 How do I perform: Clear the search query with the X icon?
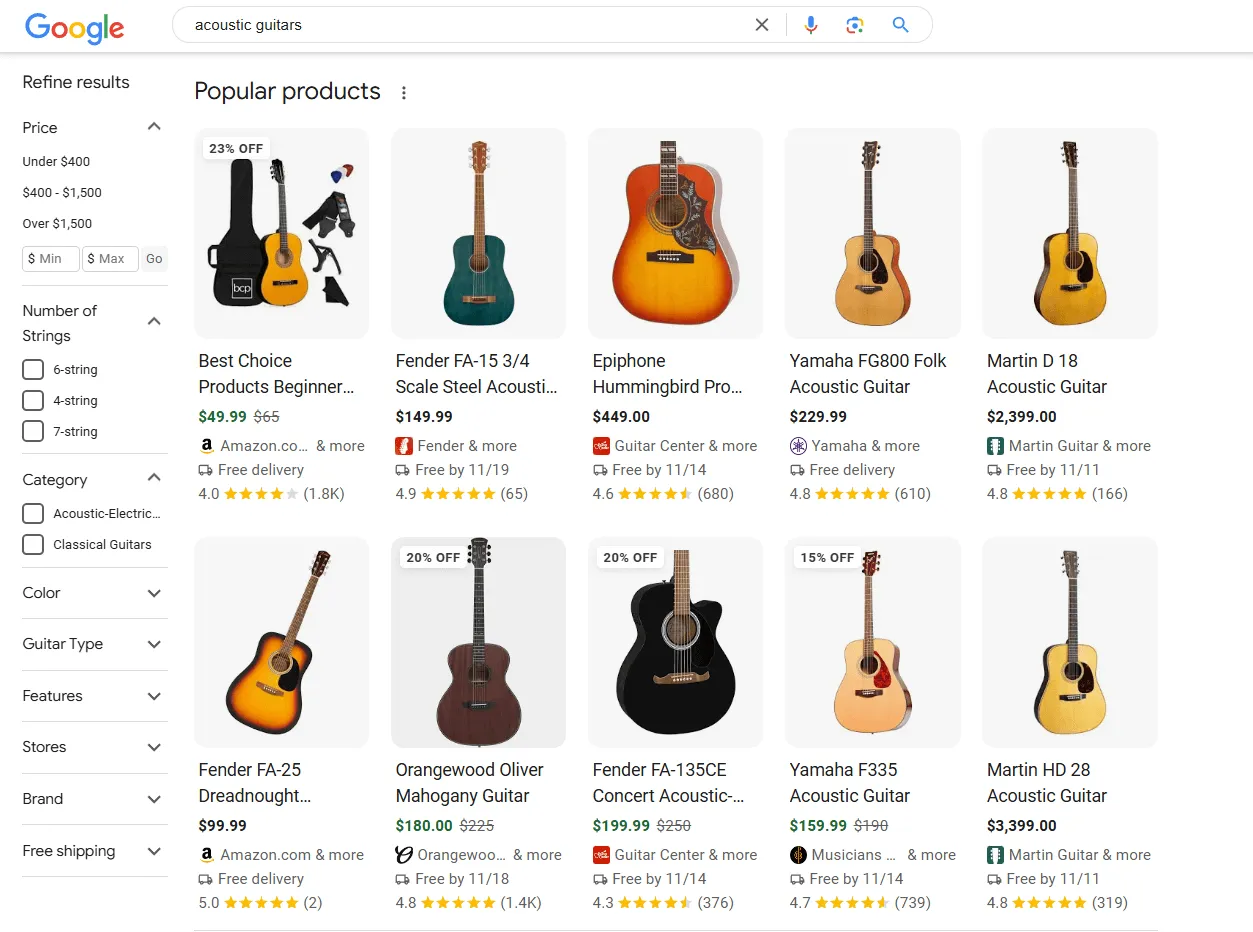pyautogui.click(x=762, y=24)
